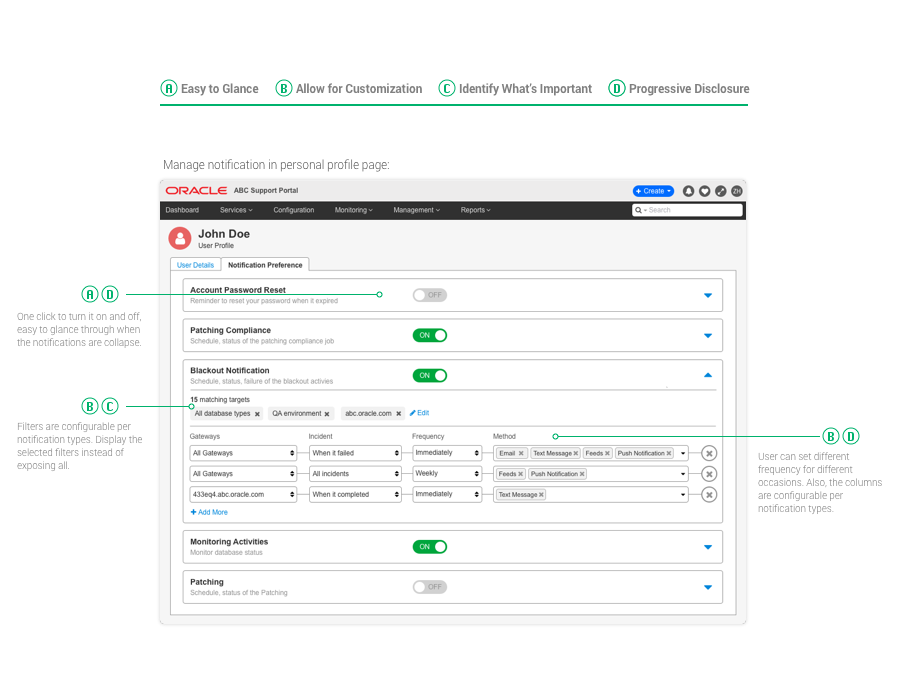Click the Search input field

coord(692,210)
